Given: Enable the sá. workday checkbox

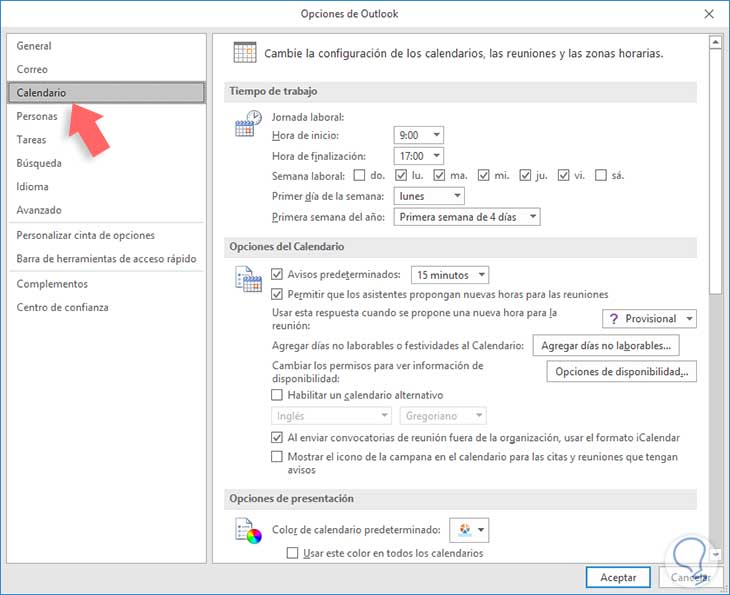Looking at the screenshot, I should pyautogui.click(x=601, y=175).
